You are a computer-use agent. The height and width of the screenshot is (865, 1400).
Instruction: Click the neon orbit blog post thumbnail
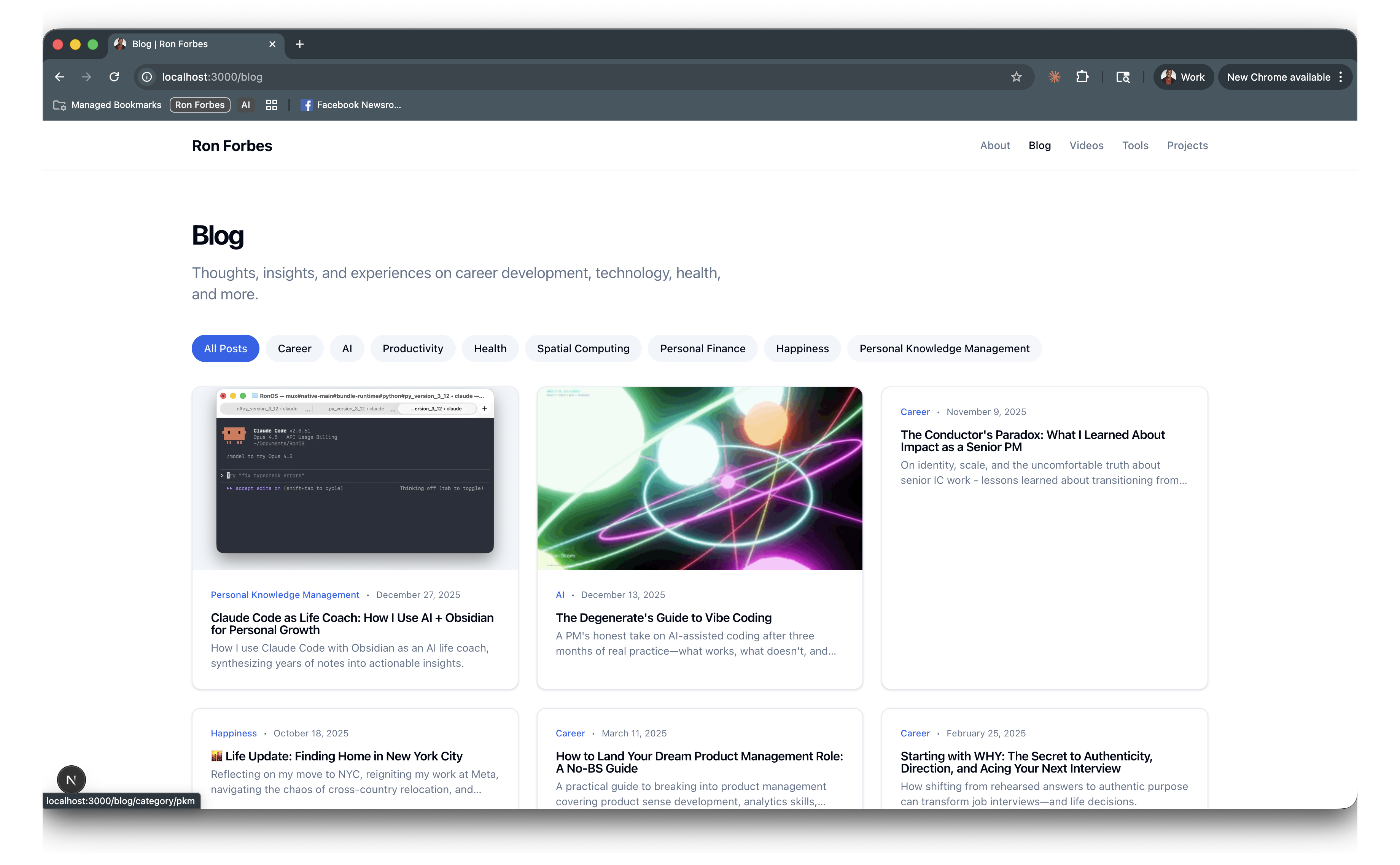699,479
